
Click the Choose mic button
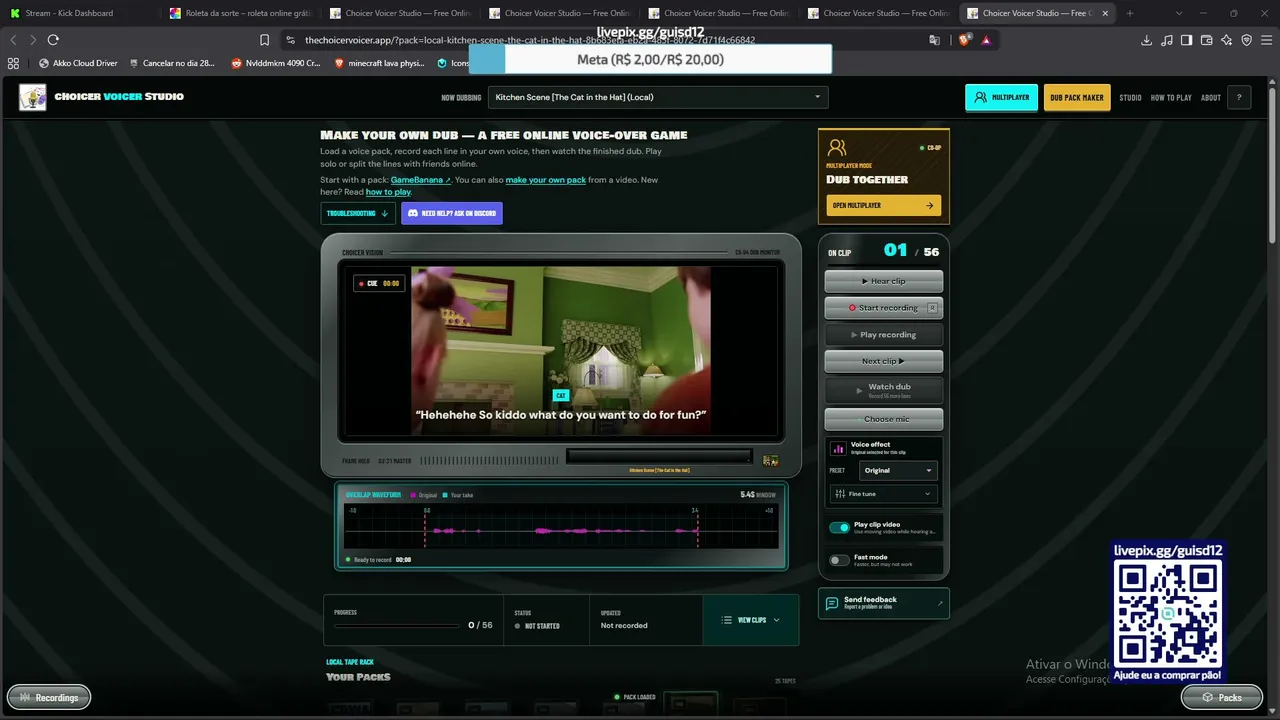click(x=884, y=419)
